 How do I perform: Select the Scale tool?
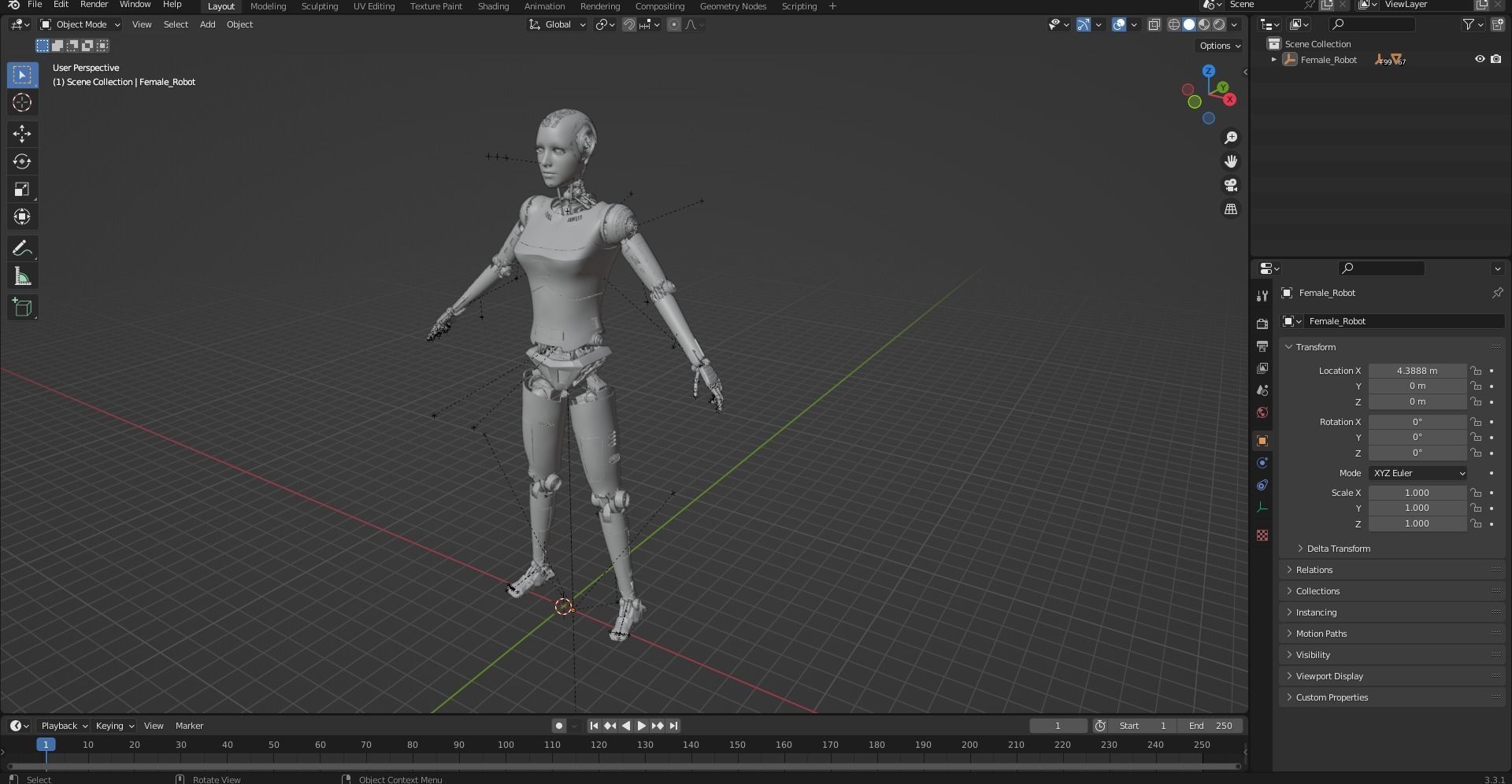click(22, 189)
